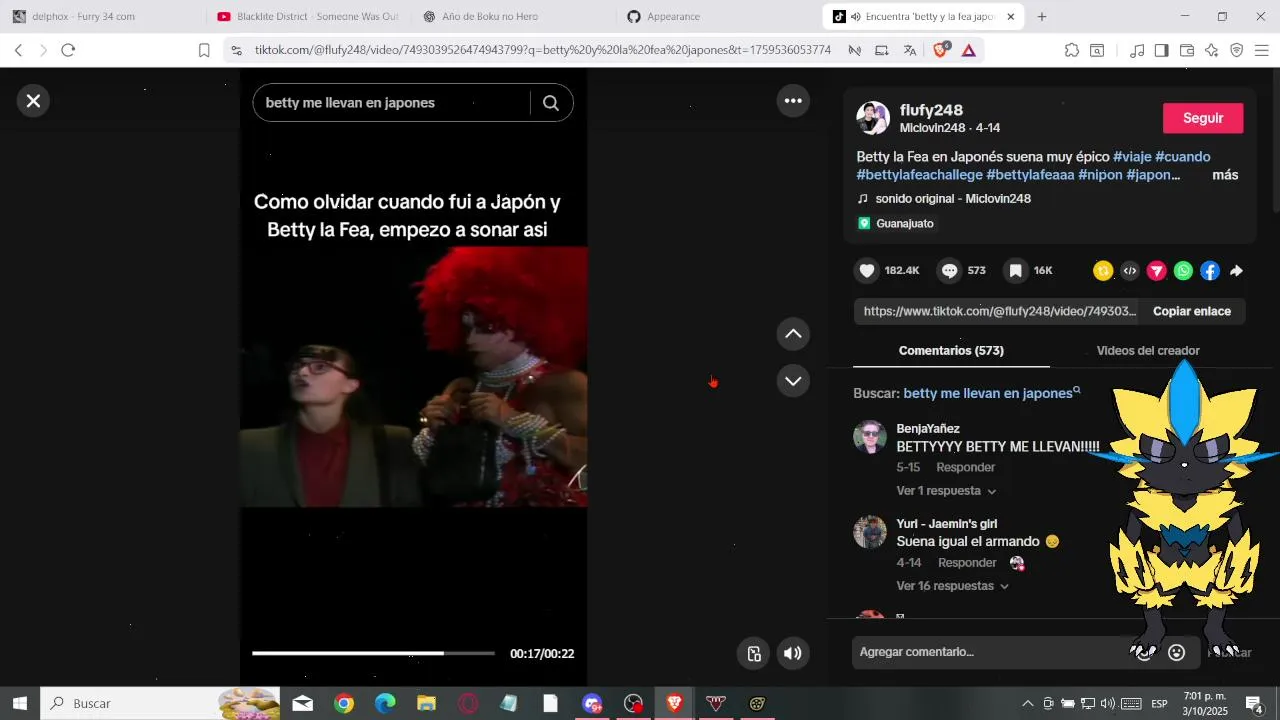
Task: Like the video with heart icon
Action: point(867,271)
